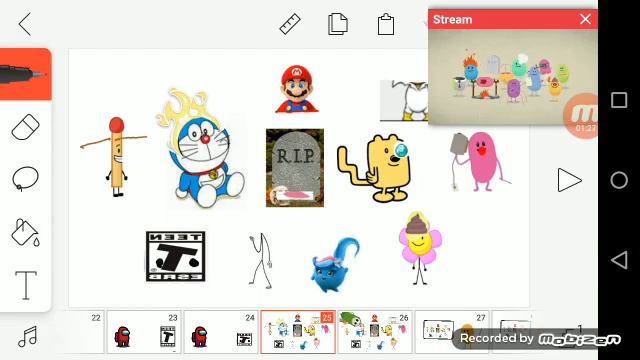Select the eraser tool
This screenshot has width=640, height=360.
[25, 127]
